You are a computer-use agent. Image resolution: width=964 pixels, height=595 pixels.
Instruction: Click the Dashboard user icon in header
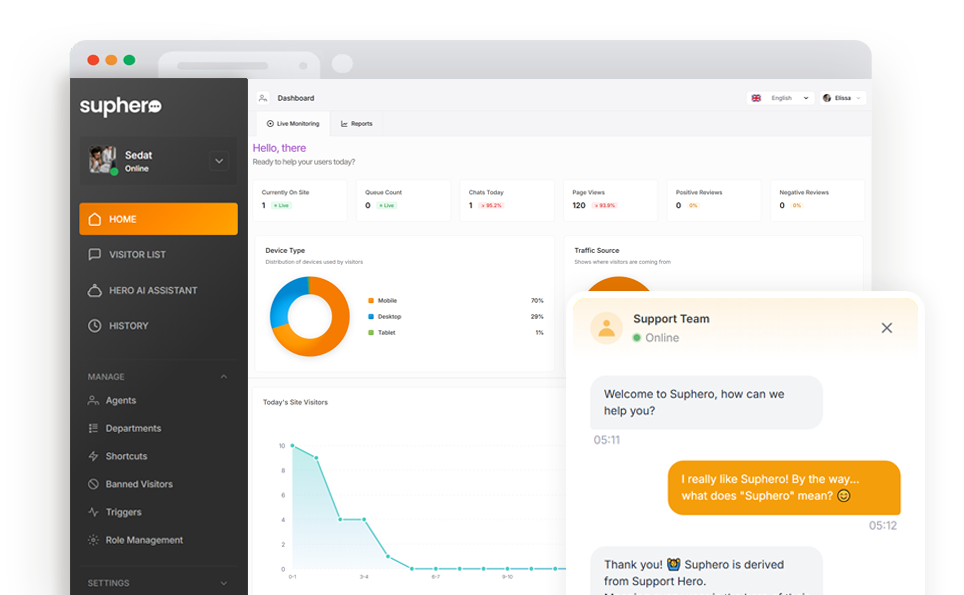pyautogui.click(x=263, y=98)
